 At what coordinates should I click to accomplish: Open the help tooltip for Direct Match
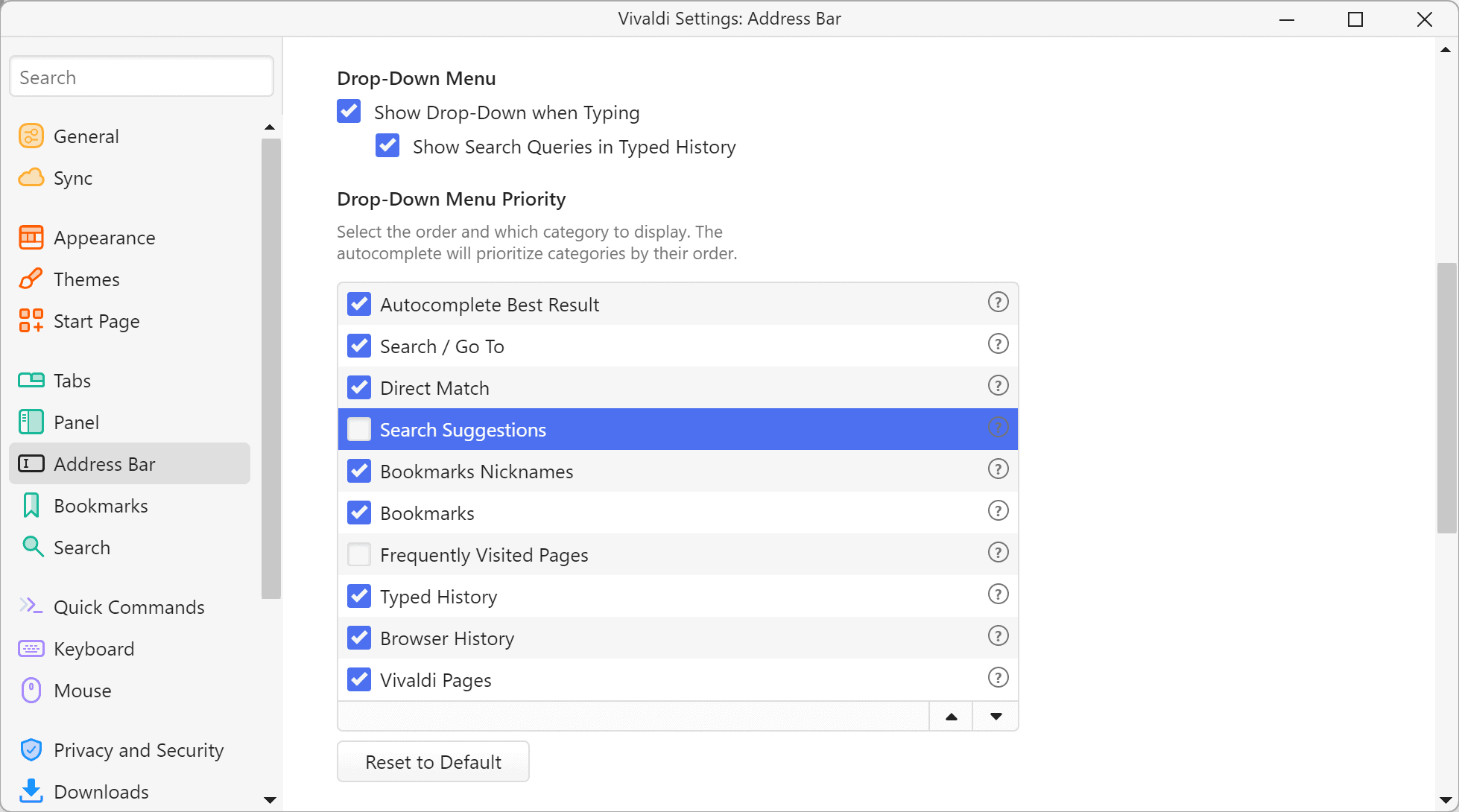point(998,386)
